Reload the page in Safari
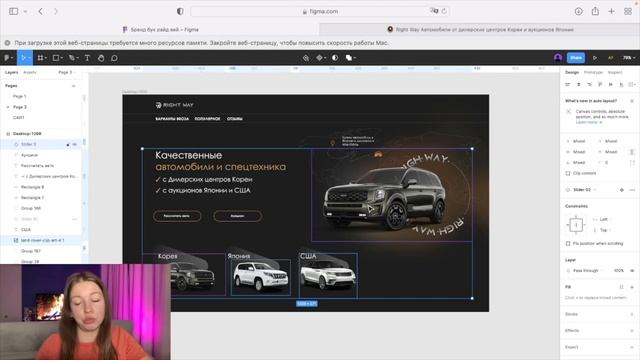640x360 pixels. click(444, 11)
